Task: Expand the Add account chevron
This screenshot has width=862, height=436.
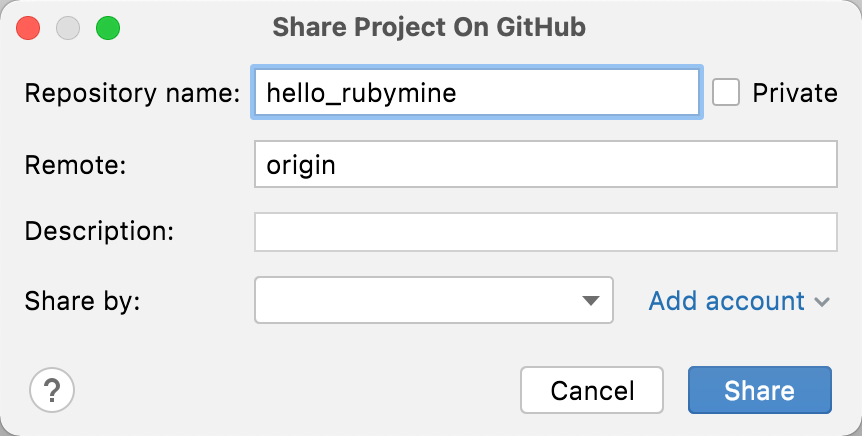Action: (x=822, y=301)
